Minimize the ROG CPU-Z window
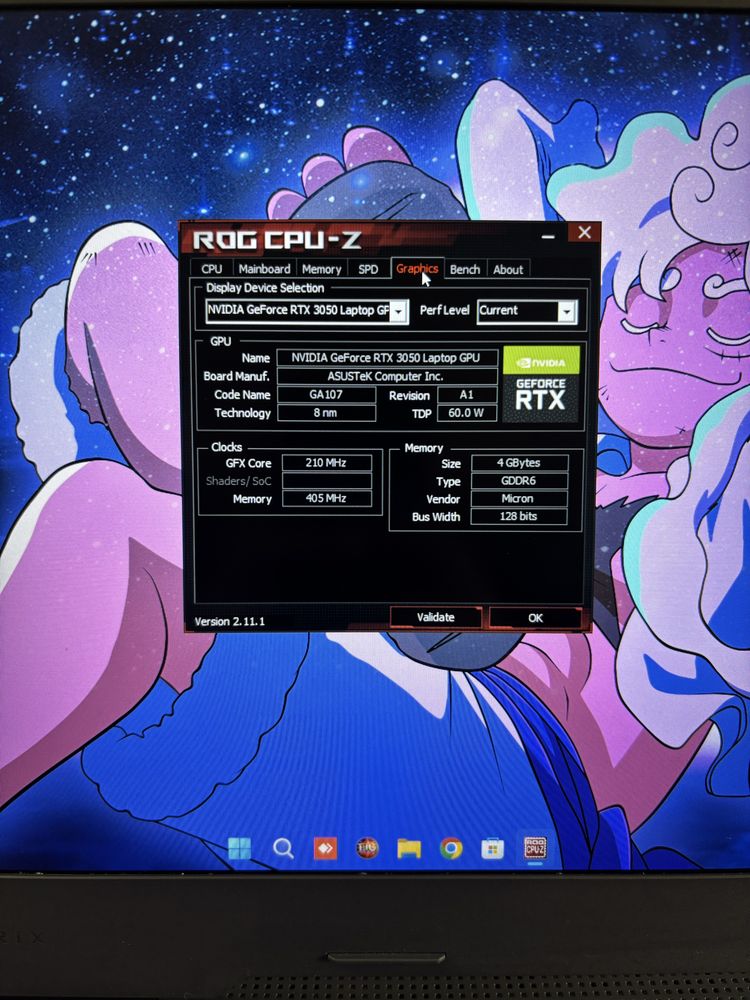Viewport: 750px width, 1000px height. (547, 235)
